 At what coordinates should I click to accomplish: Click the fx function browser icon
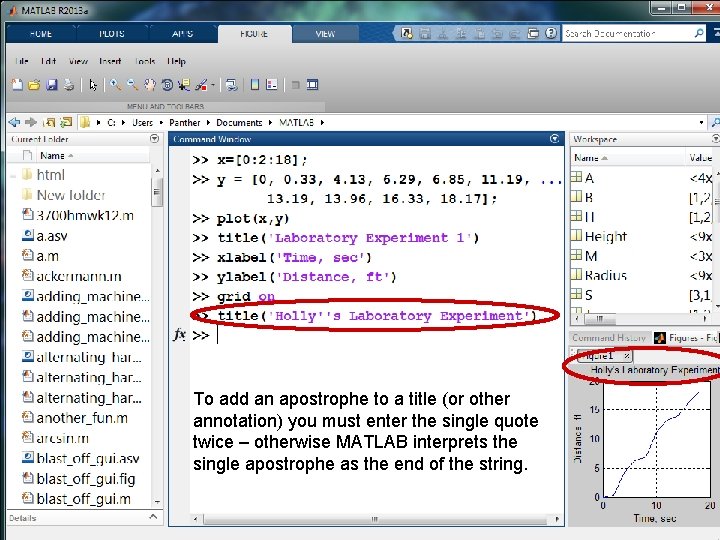point(180,335)
